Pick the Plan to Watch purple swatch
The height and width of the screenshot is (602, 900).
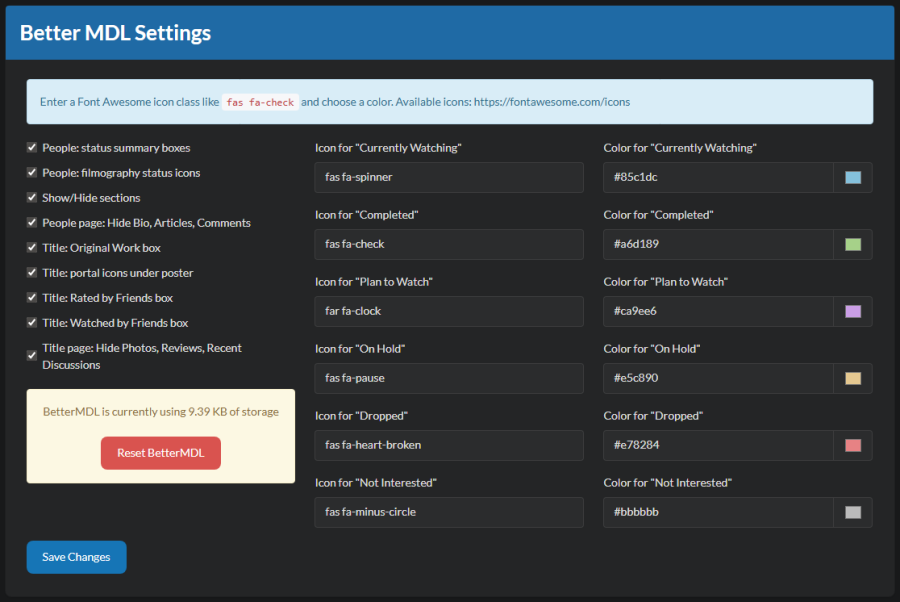pos(852,312)
